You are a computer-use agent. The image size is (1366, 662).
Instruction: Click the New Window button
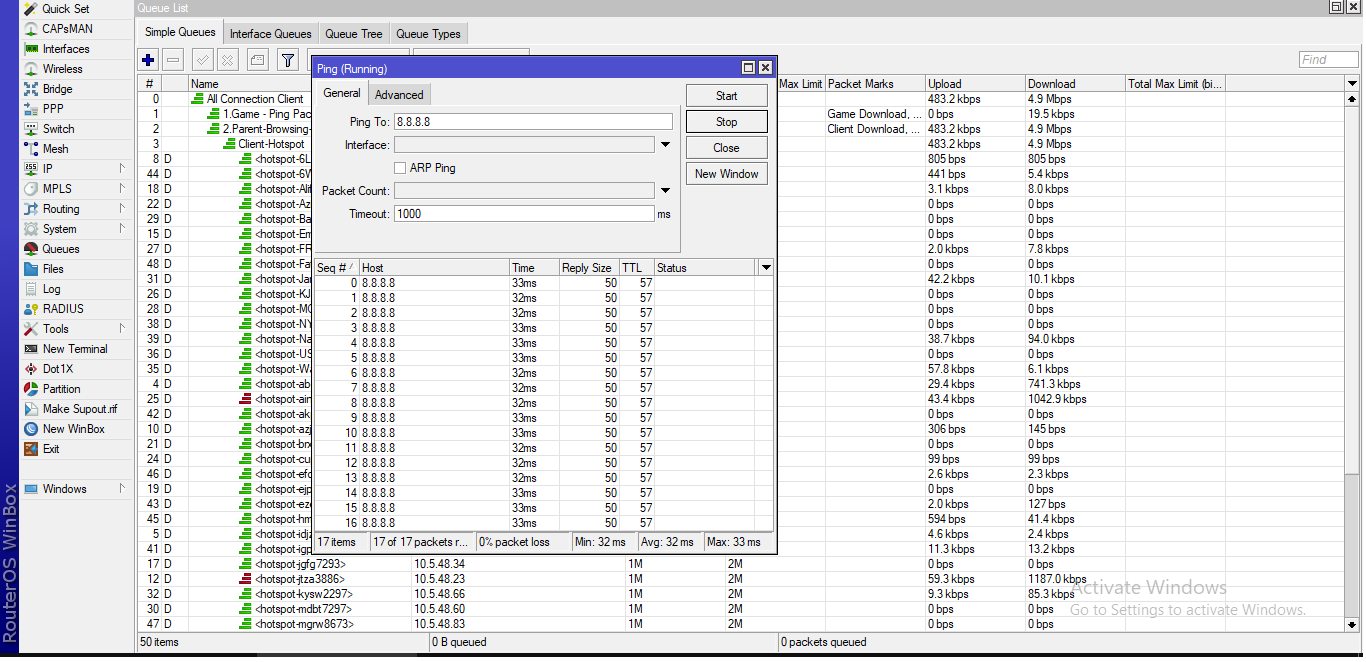[x=727, y=174]
